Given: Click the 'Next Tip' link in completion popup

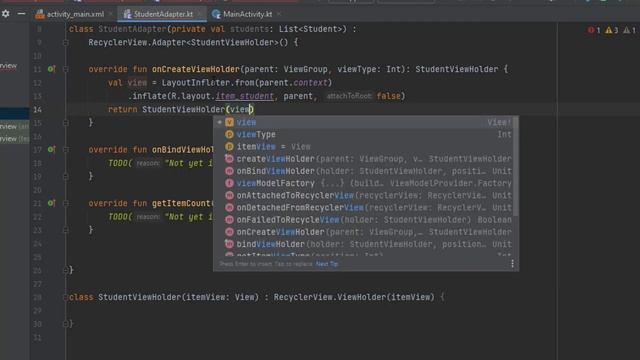Looking at the screenshot, I should [327, 264].
